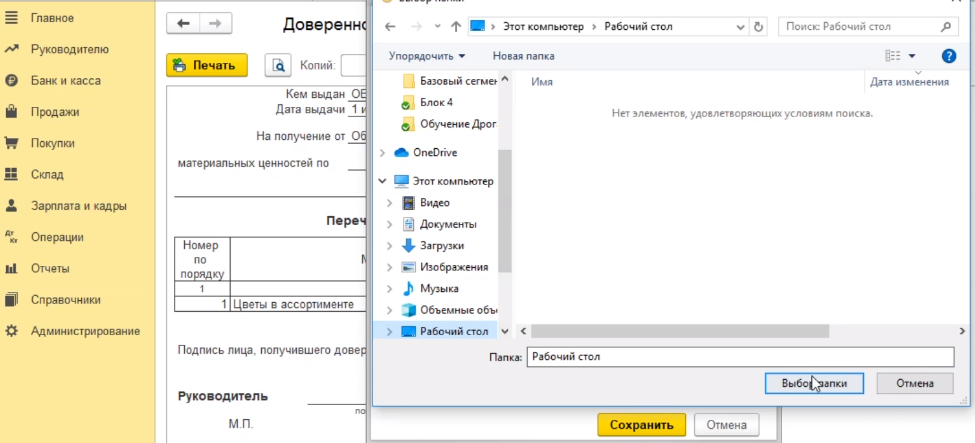Click the help question mark icon
This screenshot has width=975, height=443.
coord(949,56)
